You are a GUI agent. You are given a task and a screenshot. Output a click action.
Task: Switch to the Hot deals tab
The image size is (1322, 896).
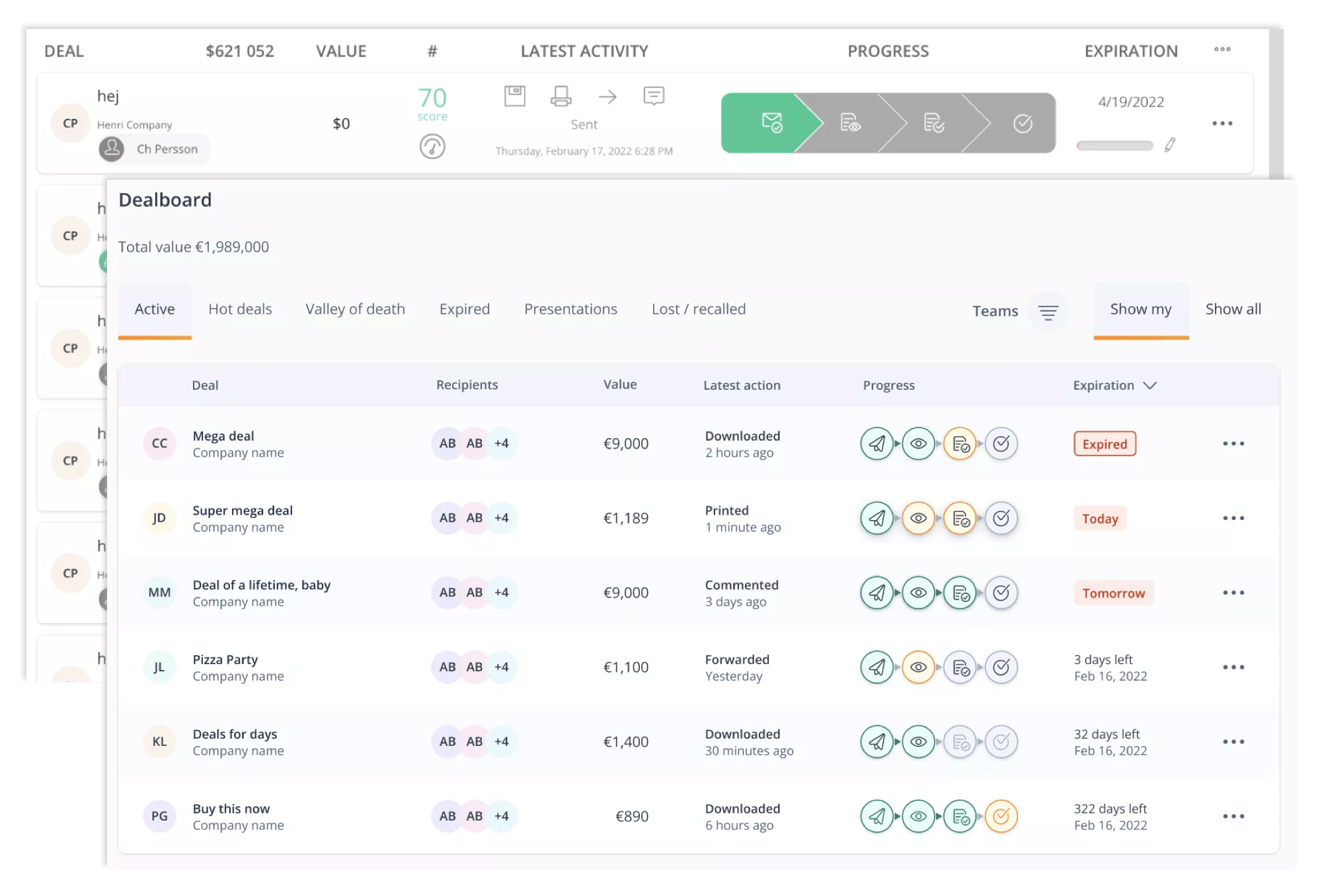point(240,309)
